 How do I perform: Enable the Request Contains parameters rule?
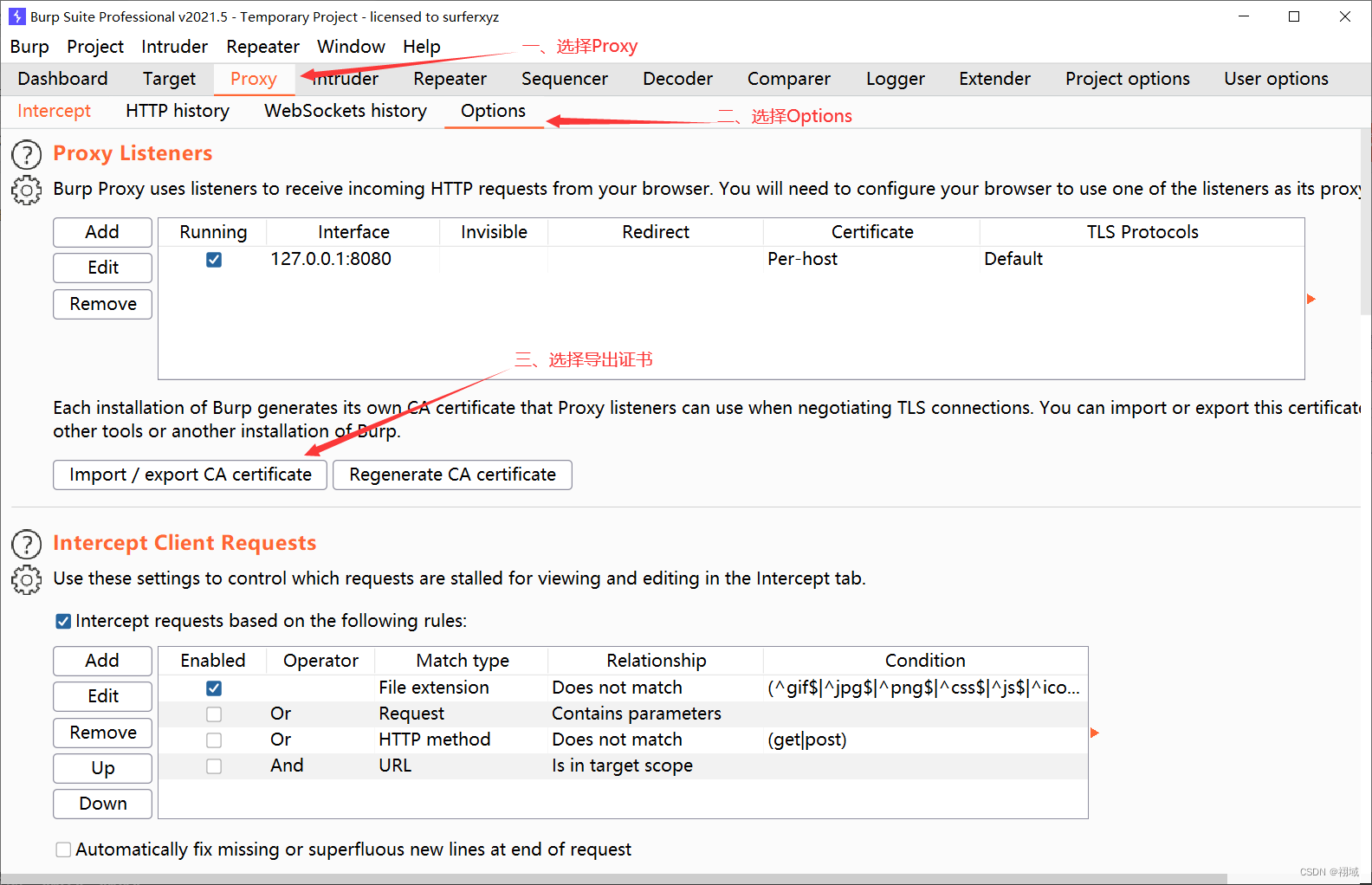click(x=214, y=714)
